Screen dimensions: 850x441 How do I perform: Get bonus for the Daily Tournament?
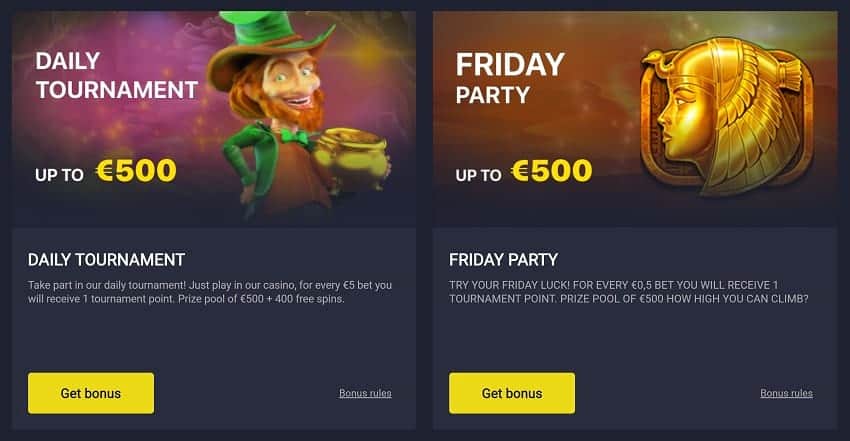coord(91,393)
